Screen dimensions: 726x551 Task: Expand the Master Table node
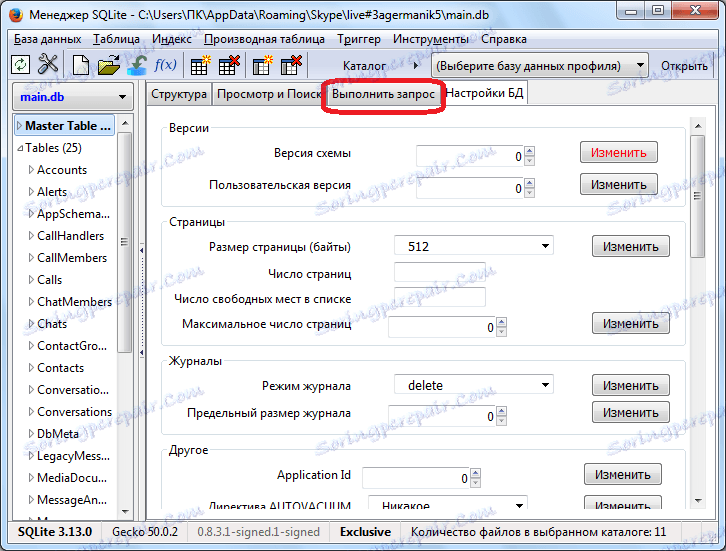tap(19, 125)
